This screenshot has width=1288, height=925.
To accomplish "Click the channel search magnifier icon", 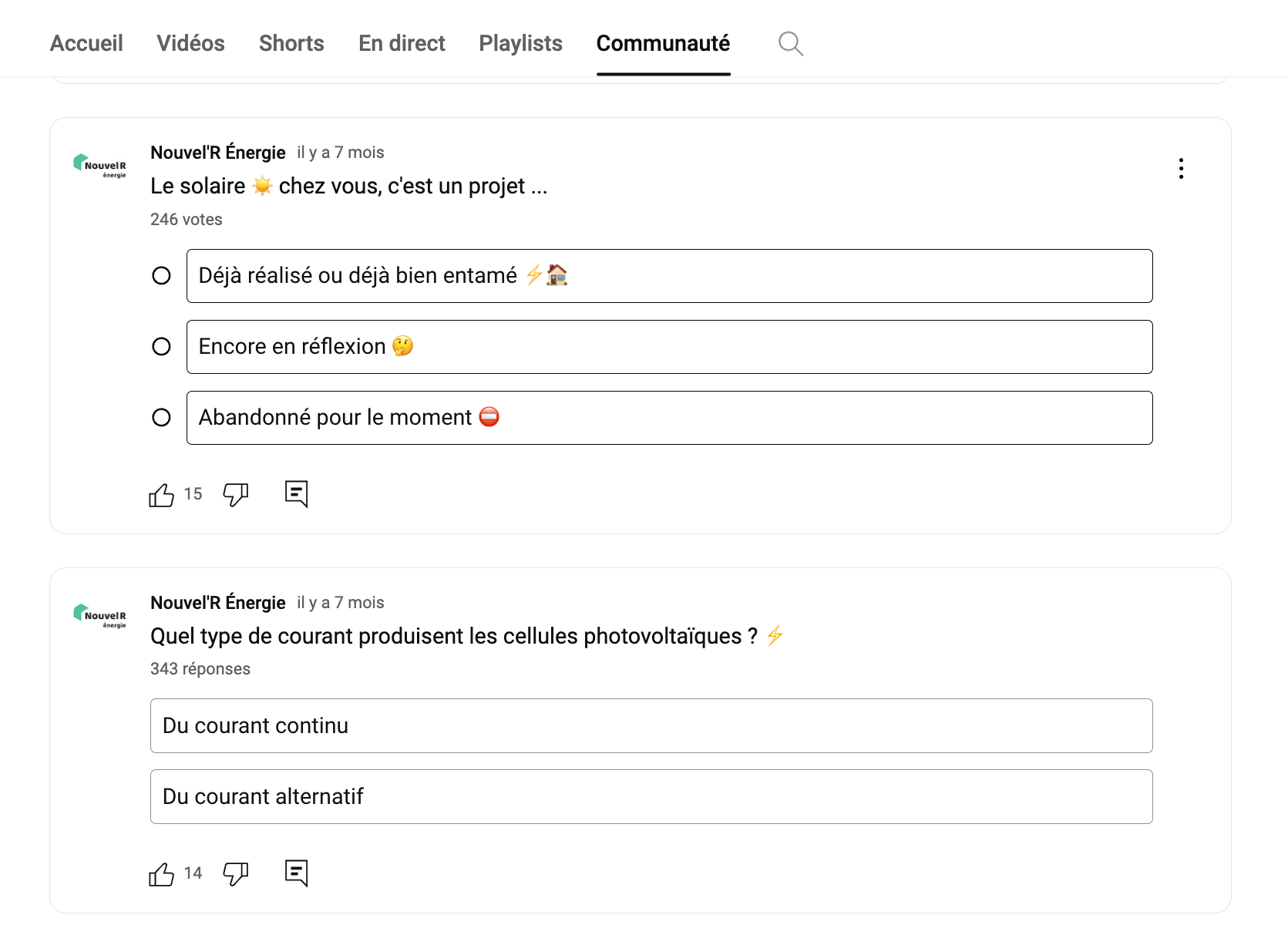I will pyautogui.click(x=791, y=44).
